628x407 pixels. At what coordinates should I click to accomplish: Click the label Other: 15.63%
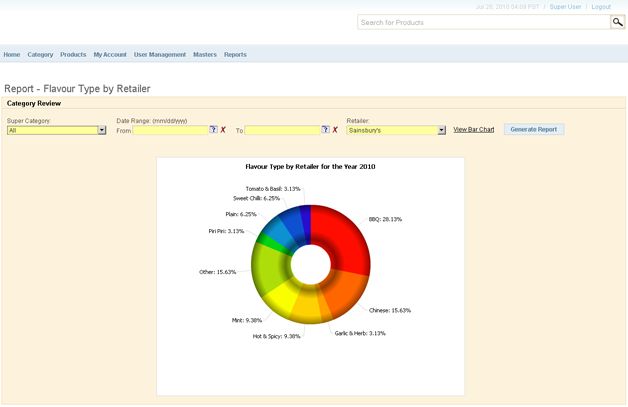click(x=217, y=272)
